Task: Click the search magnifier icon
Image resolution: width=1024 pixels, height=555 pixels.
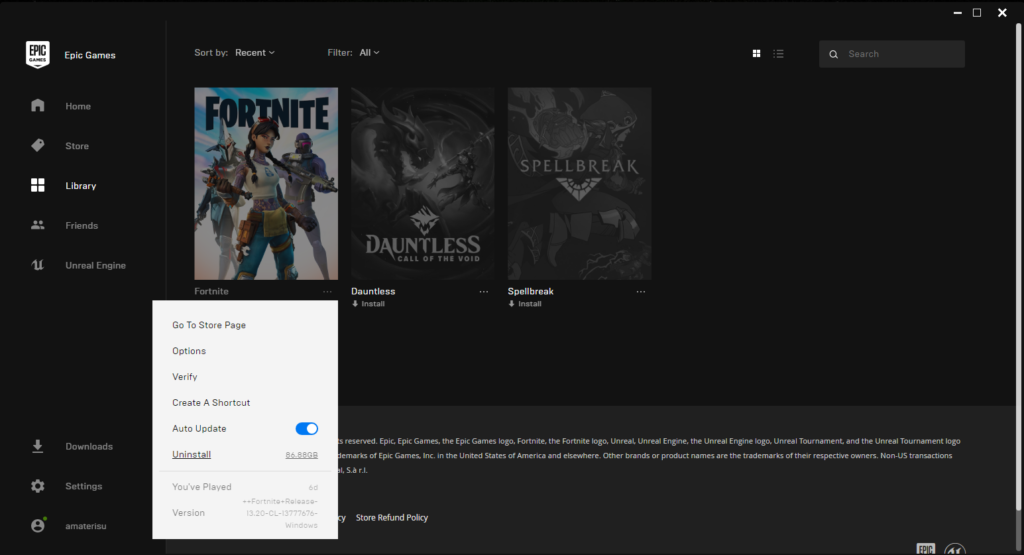Action: (x=833, y=54)
